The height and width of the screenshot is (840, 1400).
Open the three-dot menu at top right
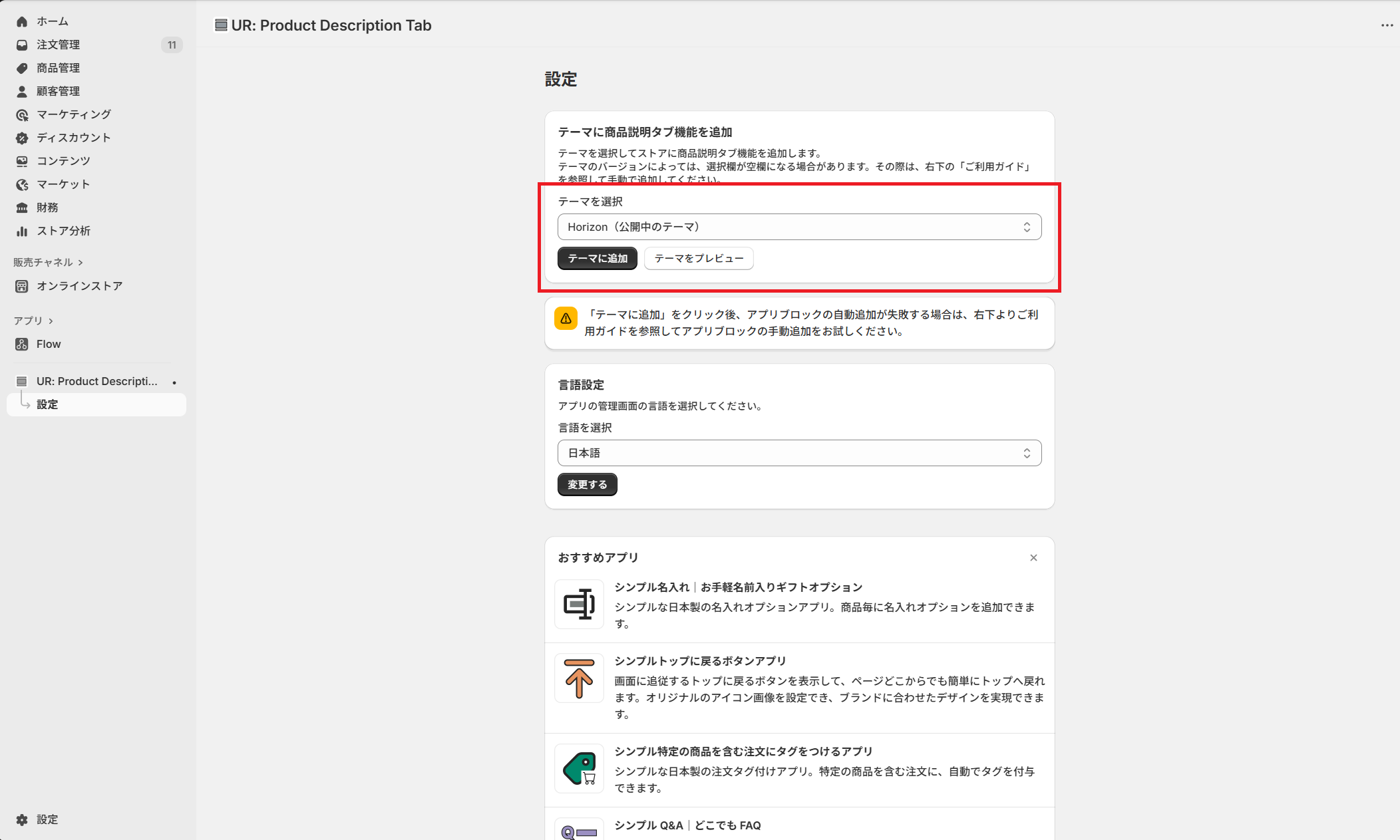tap(1387, 25)
